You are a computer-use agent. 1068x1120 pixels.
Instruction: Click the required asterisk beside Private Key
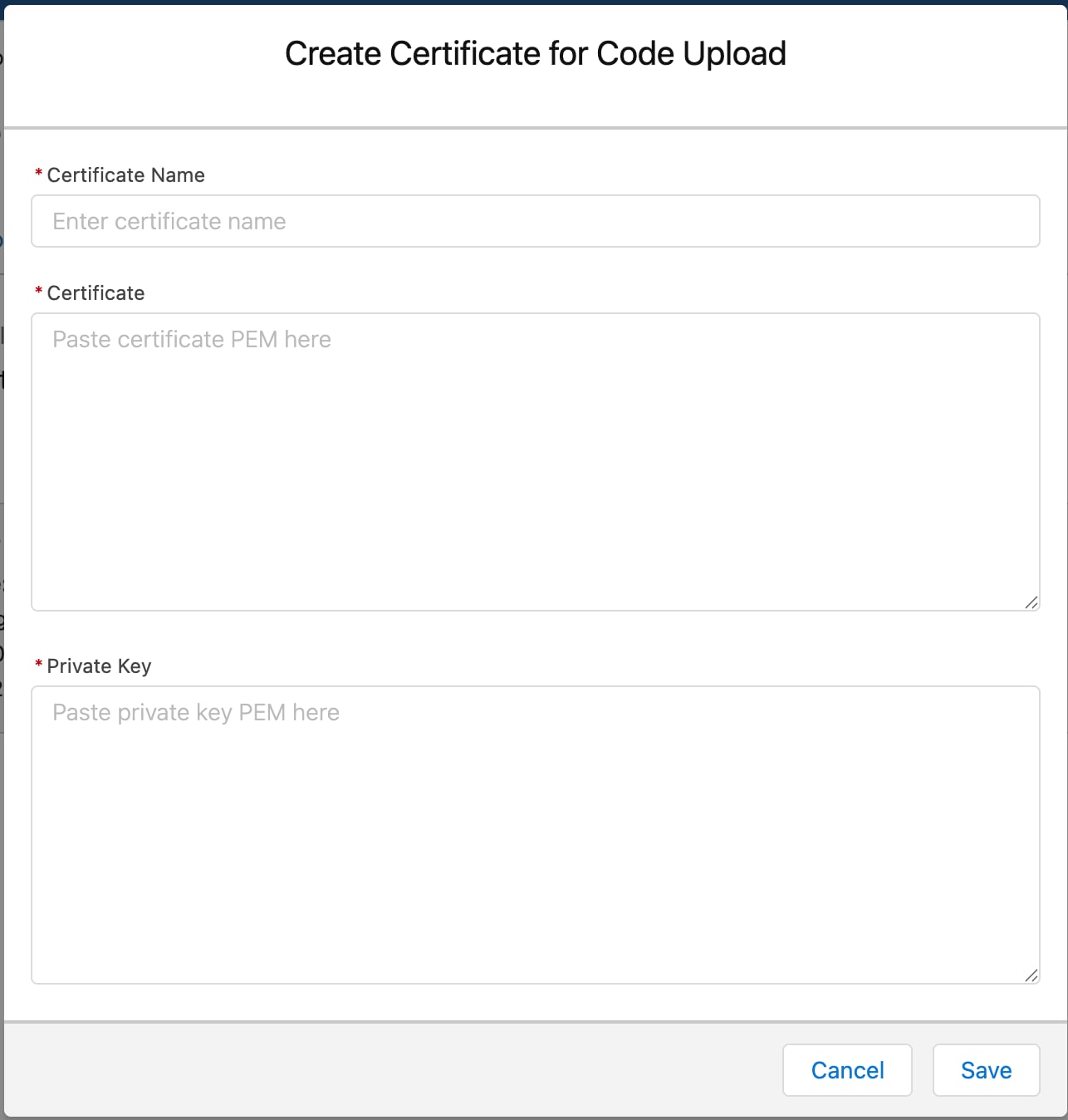[x=37, y=664]
